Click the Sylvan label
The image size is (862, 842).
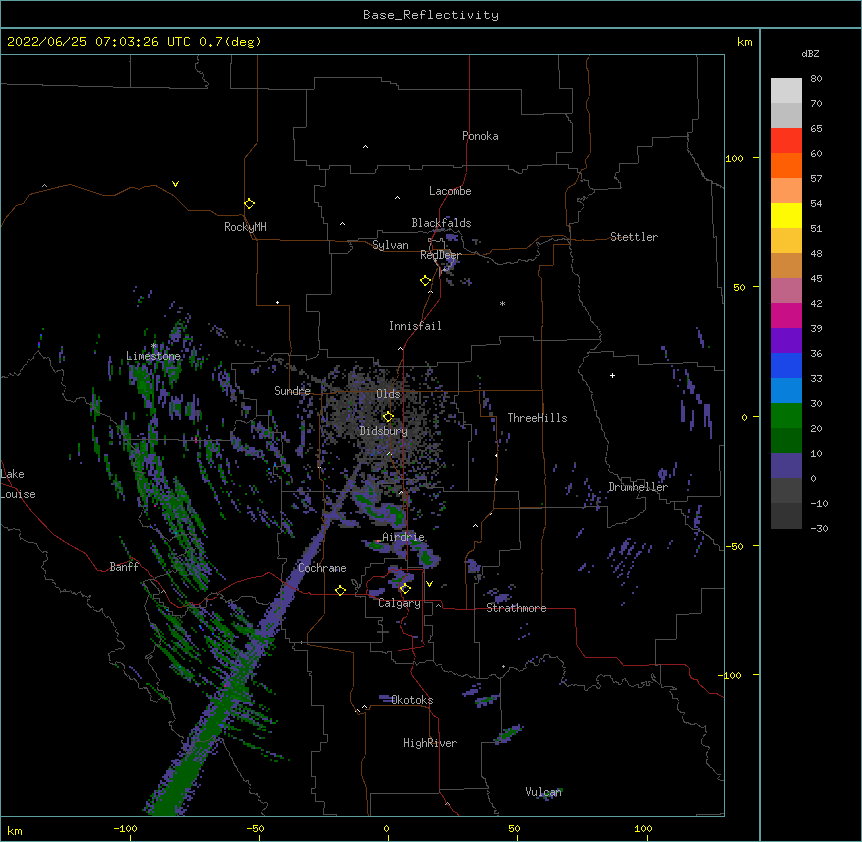(390, 245)
